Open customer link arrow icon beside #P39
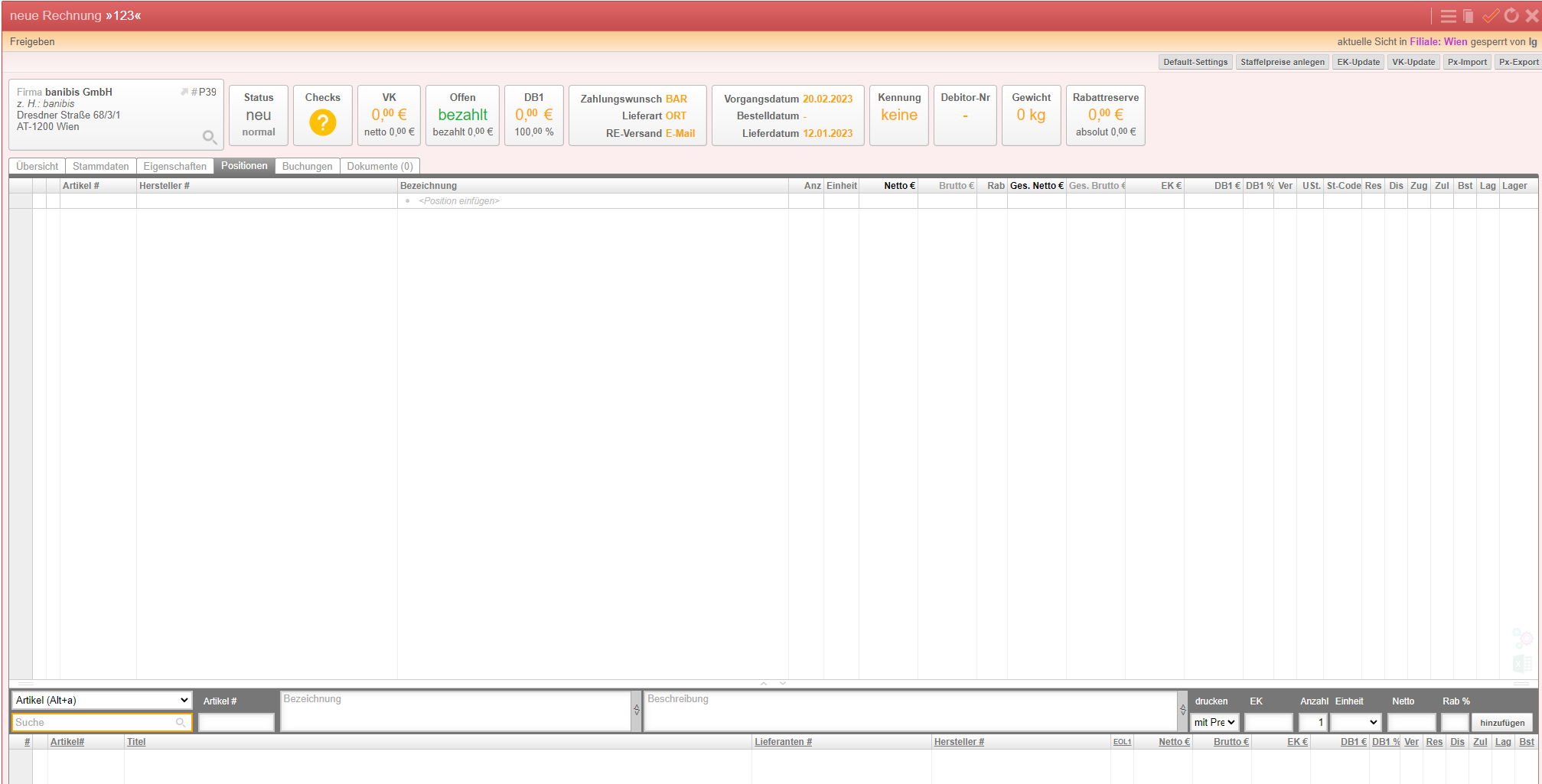Viewport: 1542px width, 784px height. click(184, 92)
